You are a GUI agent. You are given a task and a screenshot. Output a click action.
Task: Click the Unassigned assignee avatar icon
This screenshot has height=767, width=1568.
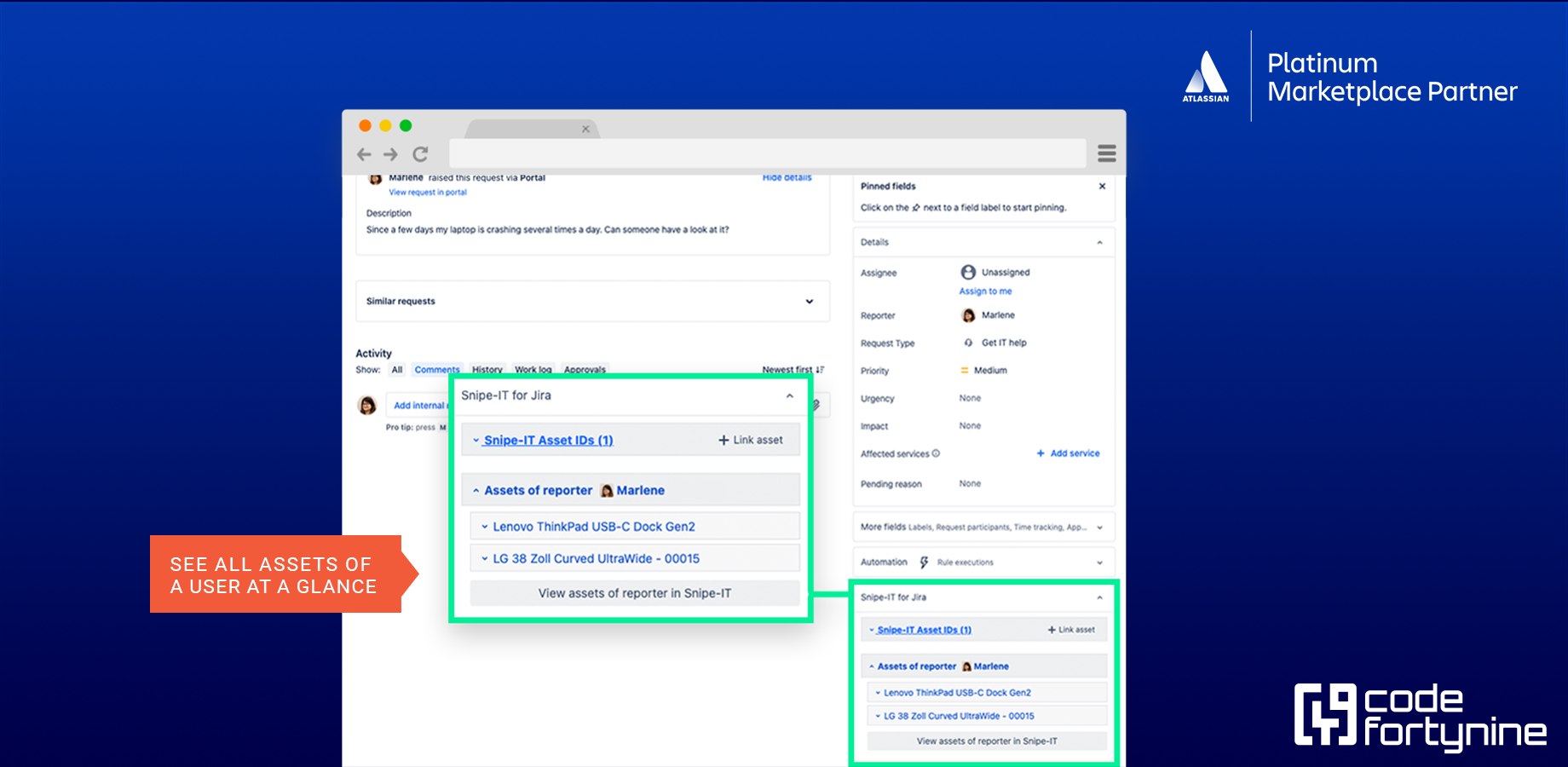968,272
